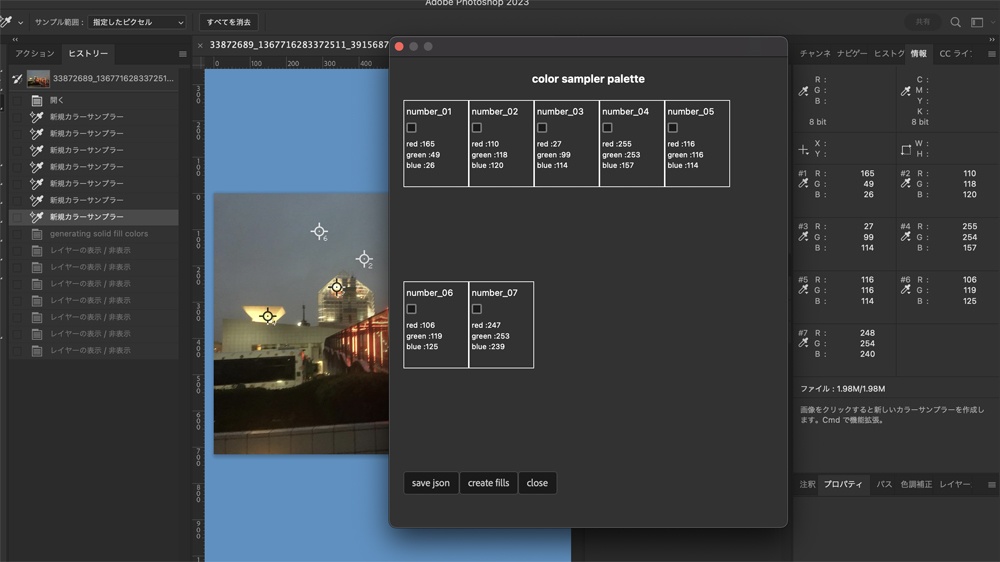Select the generating solid fill colors state
Viewport: 1000px width, 562px height.
(x=94, y=233)
